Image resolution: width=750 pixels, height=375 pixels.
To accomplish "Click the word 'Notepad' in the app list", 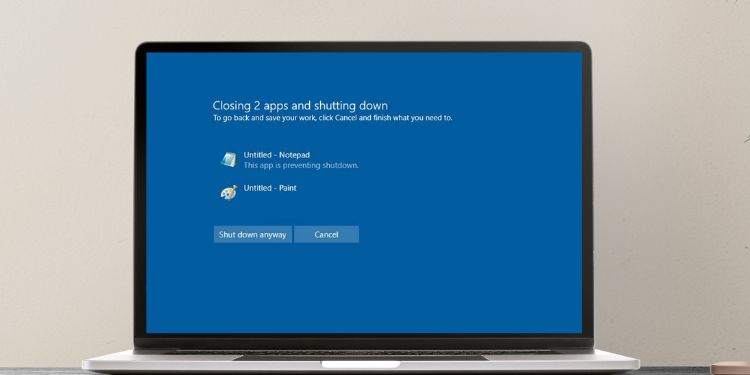I will 294,155.
